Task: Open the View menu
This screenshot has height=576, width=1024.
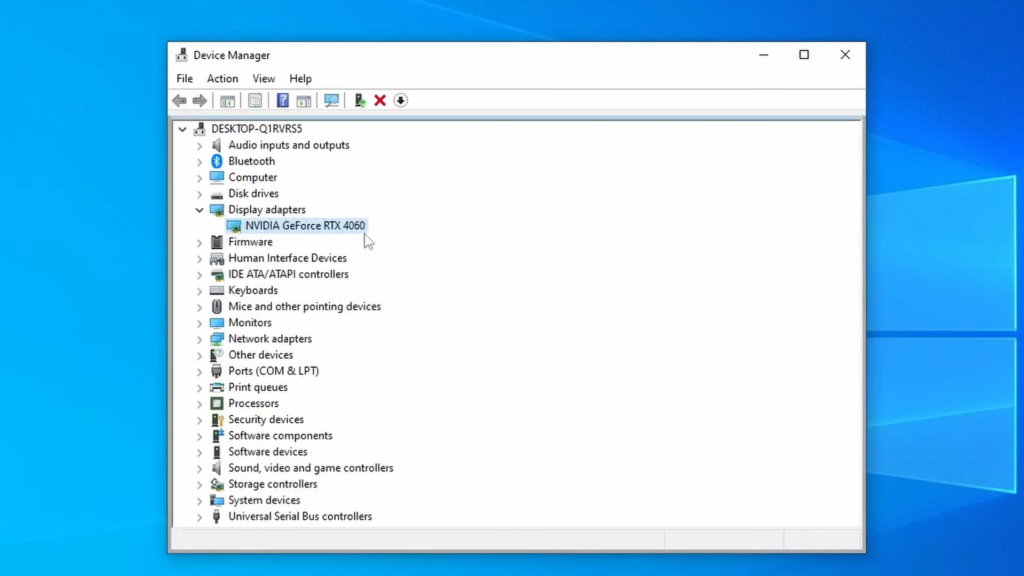Action: [264, 78]
